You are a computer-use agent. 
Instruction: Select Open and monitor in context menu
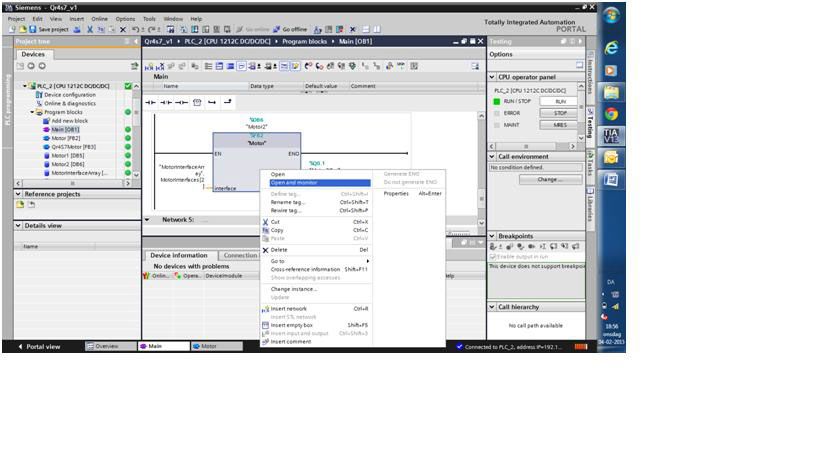[x=319, y=183]
